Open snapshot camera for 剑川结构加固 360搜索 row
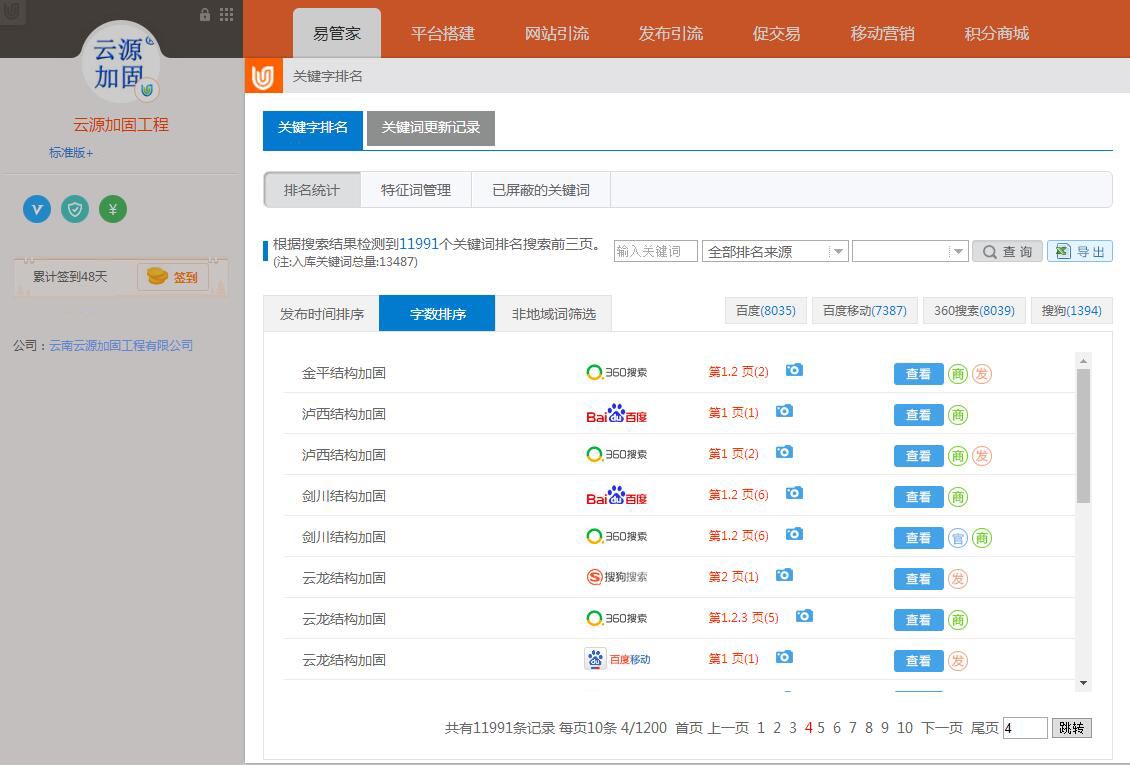Viewport: 1130px width, 768px height. (x=794, y=535)
